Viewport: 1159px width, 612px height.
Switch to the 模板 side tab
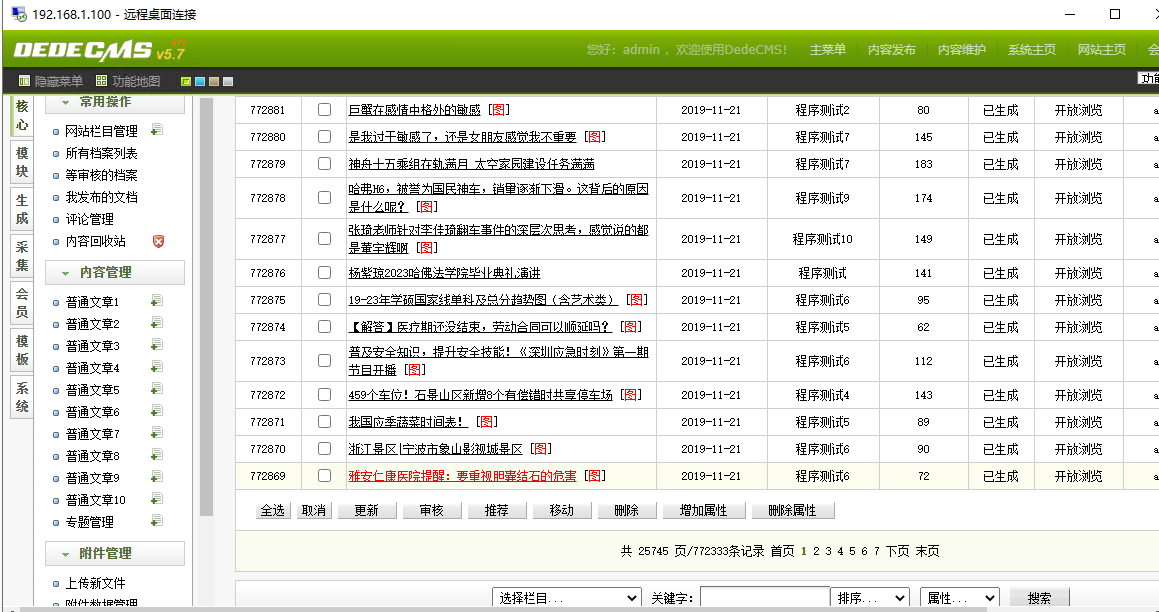pos(22,349)
